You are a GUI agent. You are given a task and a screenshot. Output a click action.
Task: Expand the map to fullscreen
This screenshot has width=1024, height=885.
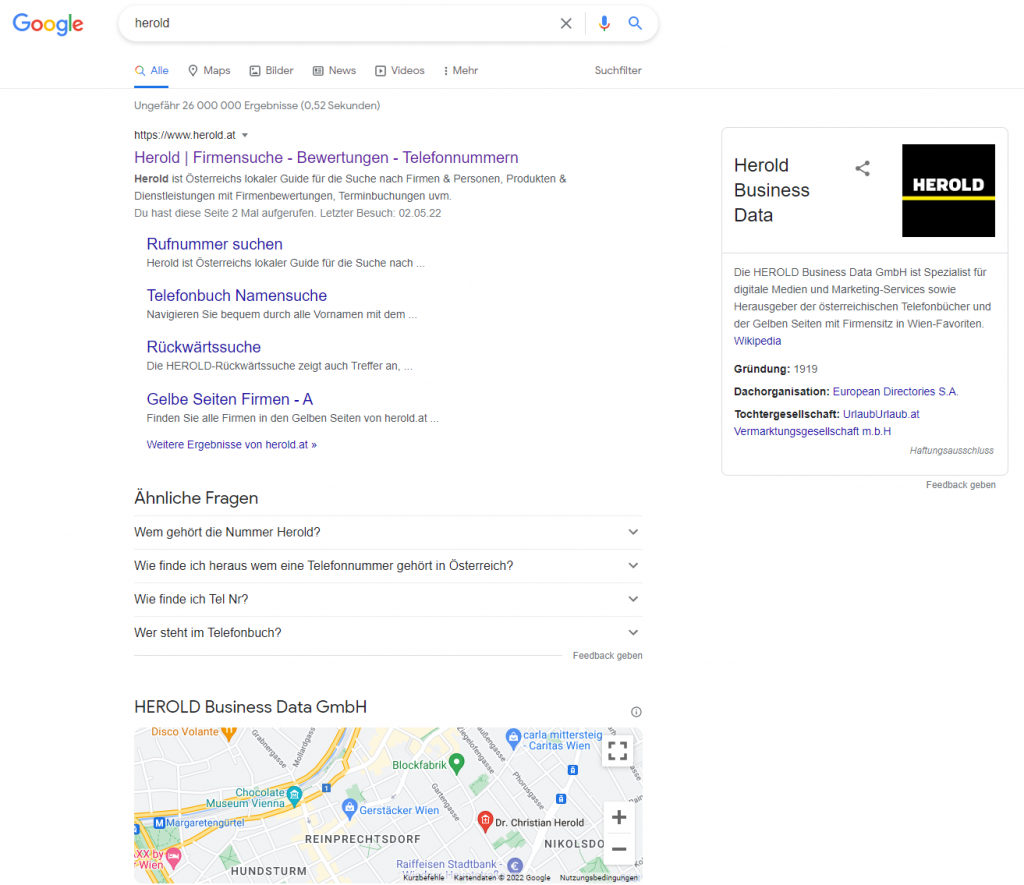click(x=617, y=750)
